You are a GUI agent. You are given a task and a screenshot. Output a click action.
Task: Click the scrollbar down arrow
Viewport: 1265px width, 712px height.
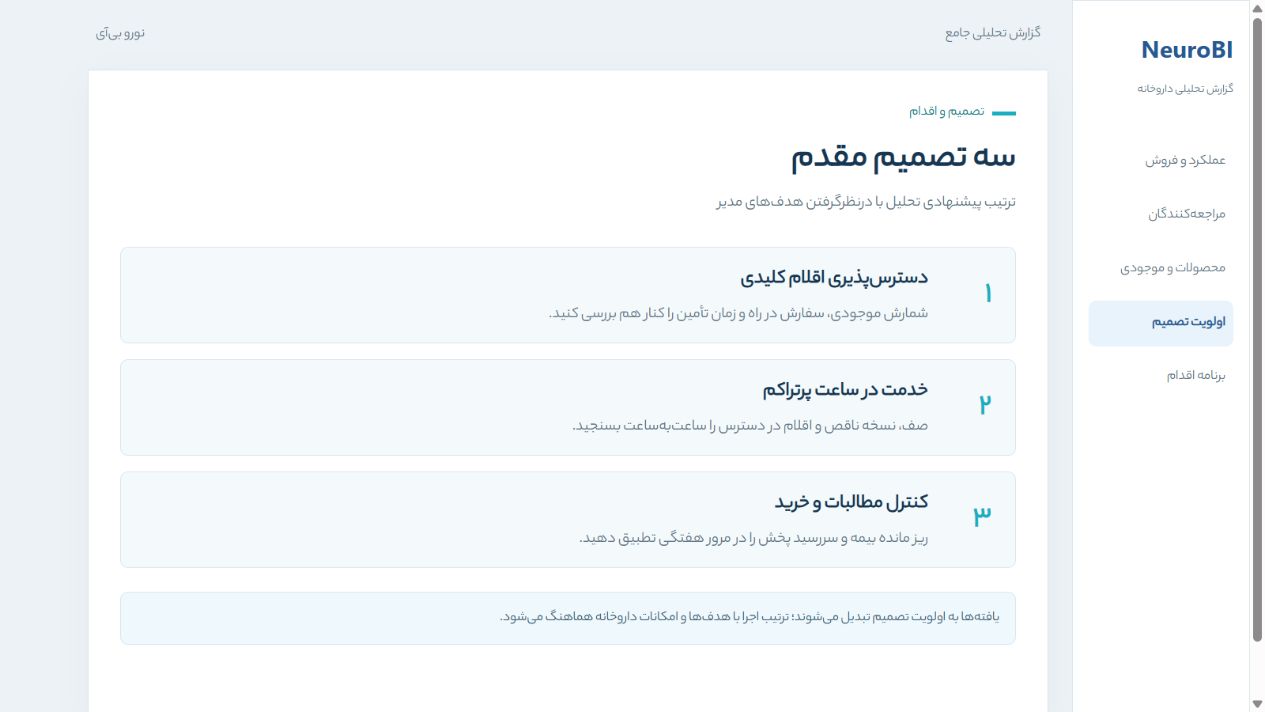point(1257,703)
